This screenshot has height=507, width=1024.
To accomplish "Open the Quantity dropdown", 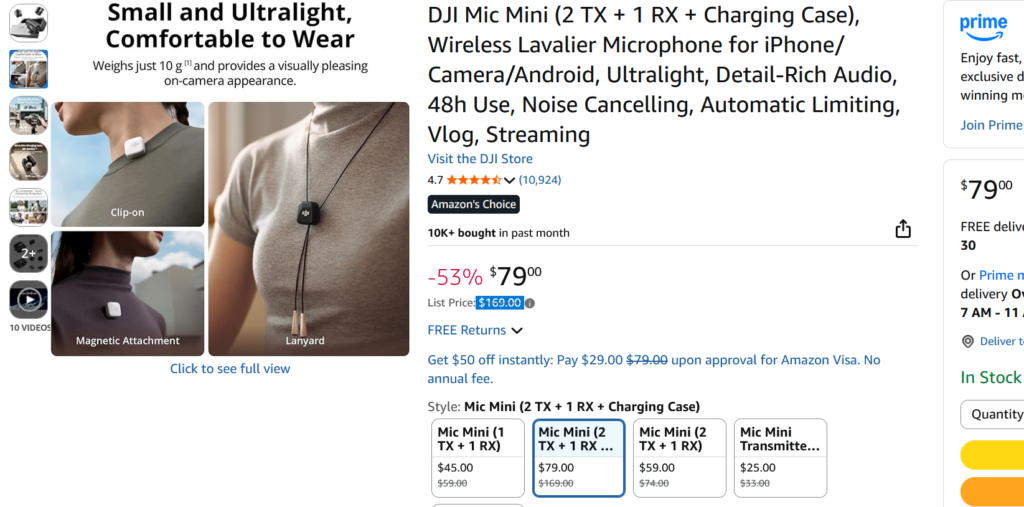I will pos(992,414).
